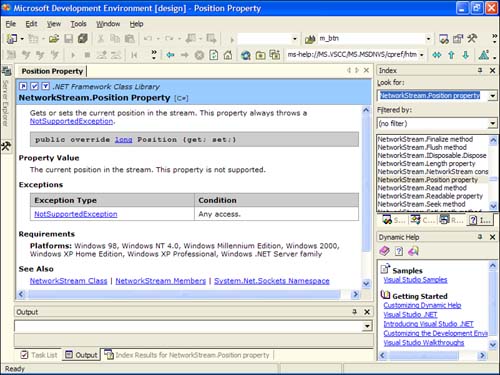Click the Help Home icon in toolbar
Screen dimensions: 500x375
pyautogui.click(x=228, y=55)
